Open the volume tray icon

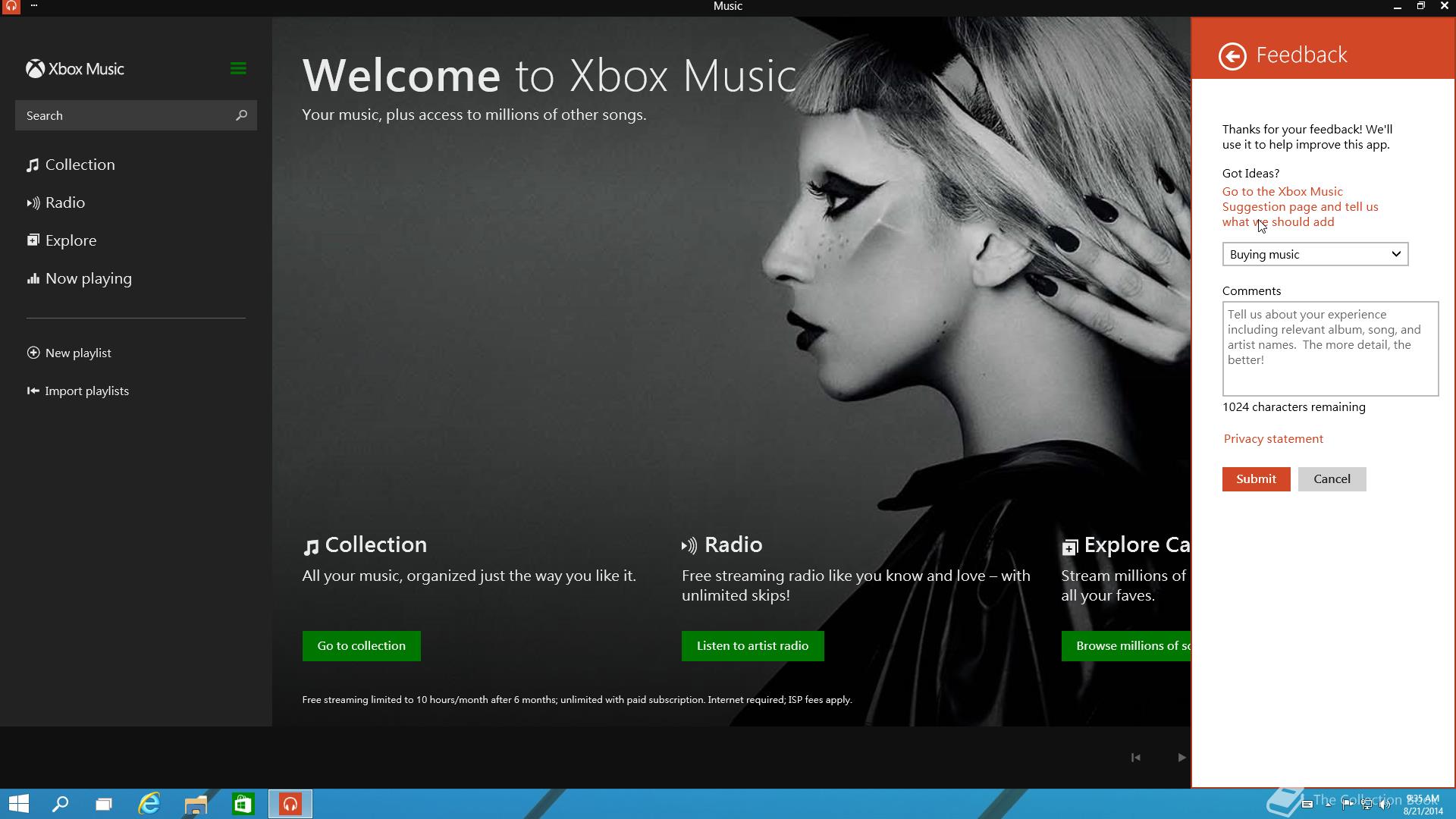(x=1385, y=804)
